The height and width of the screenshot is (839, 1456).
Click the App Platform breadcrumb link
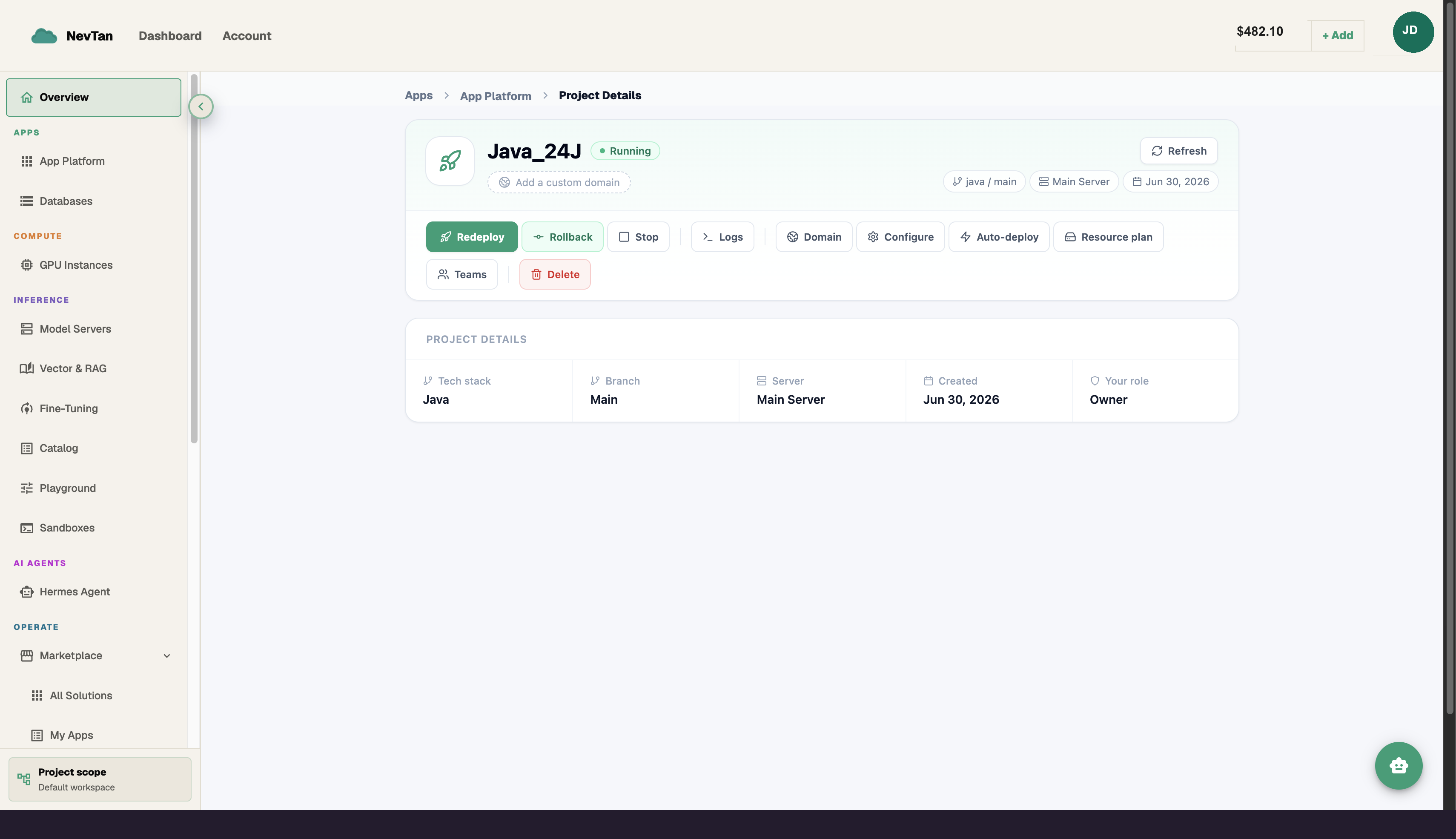tap(495, 96)
